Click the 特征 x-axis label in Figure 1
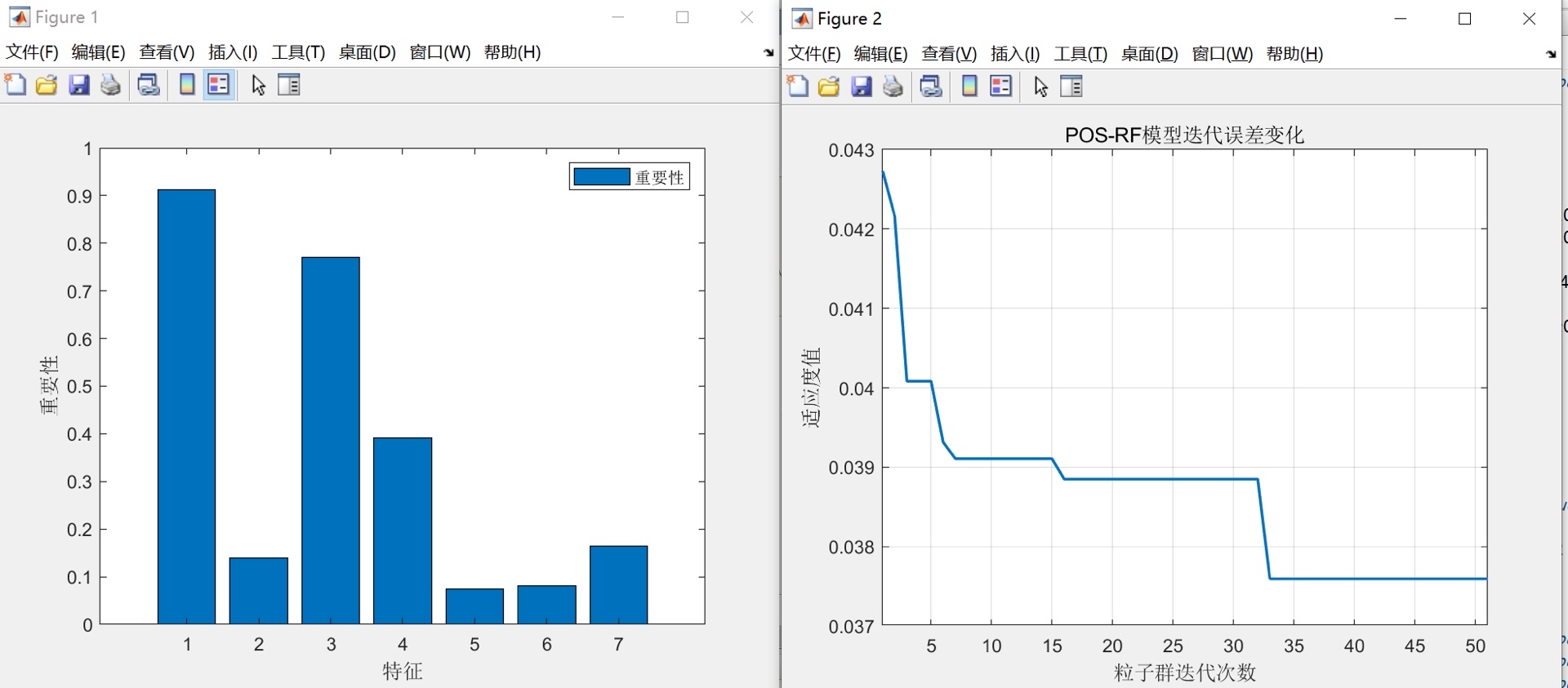The image size is (1568, 688). point(403,671)
